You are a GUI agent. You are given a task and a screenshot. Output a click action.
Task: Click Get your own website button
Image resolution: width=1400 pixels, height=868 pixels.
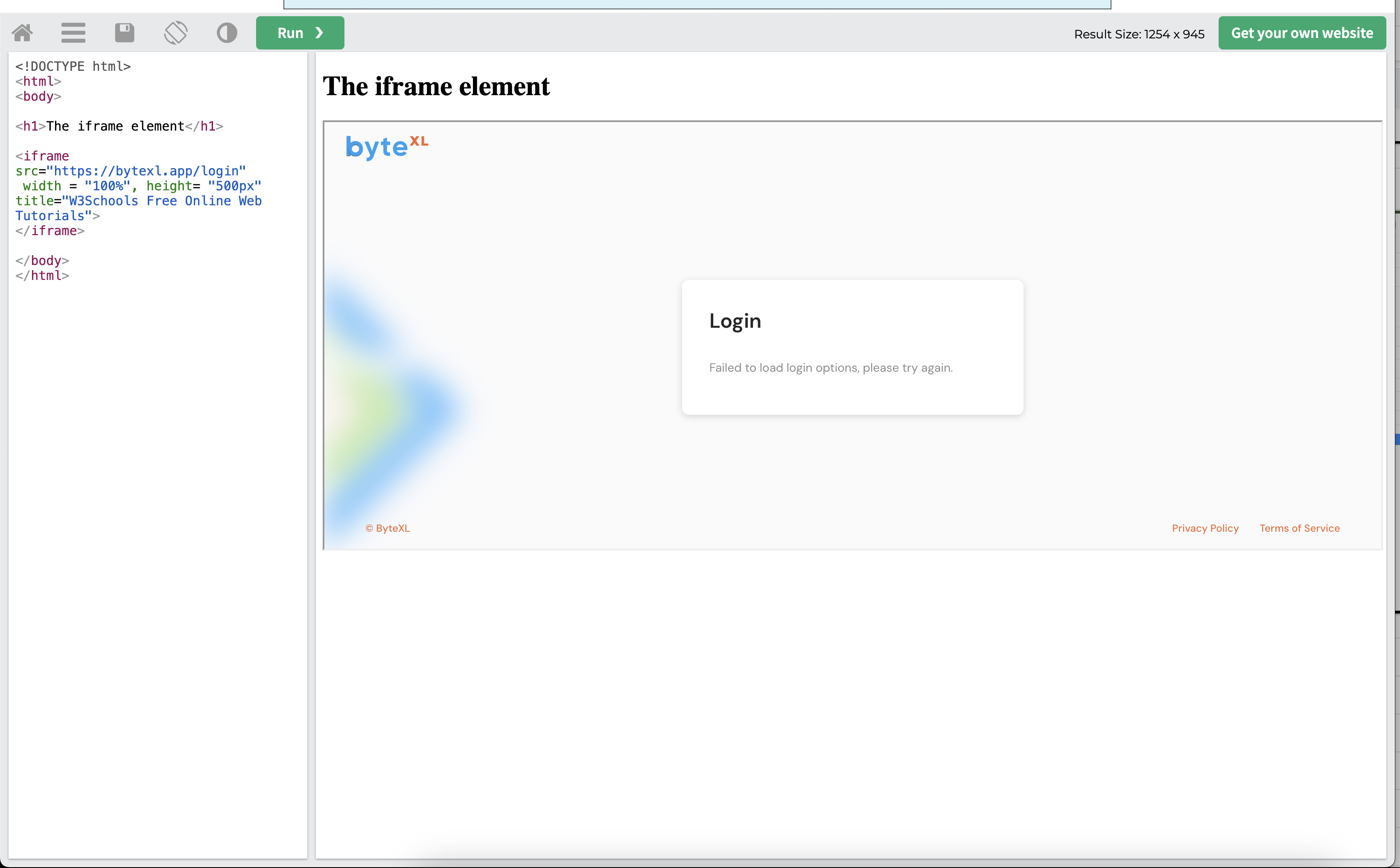coord(1301,33)
